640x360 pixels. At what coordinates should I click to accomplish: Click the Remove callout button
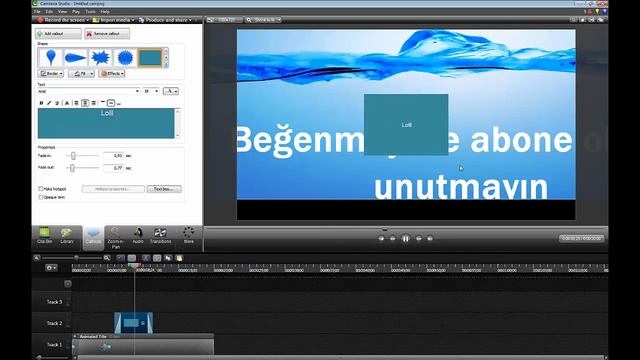(x=107, y=33)
